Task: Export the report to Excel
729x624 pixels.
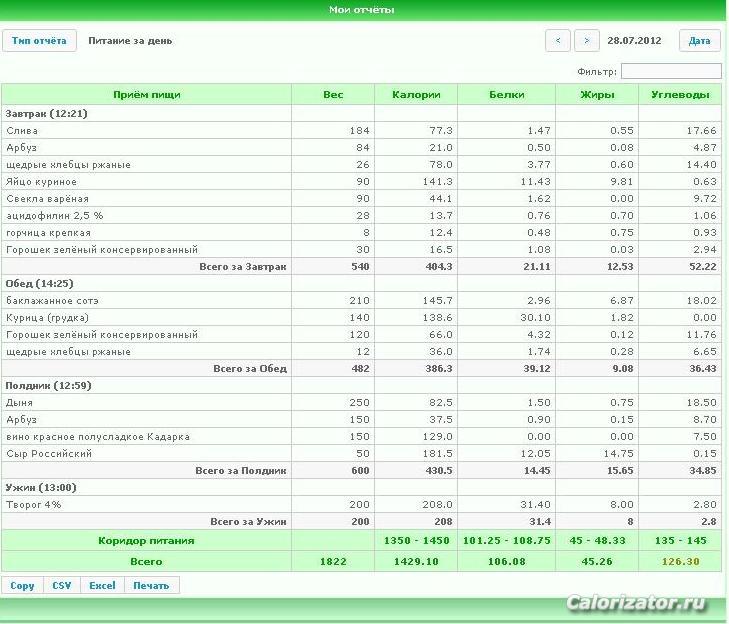Action: (x=102, y=585)
